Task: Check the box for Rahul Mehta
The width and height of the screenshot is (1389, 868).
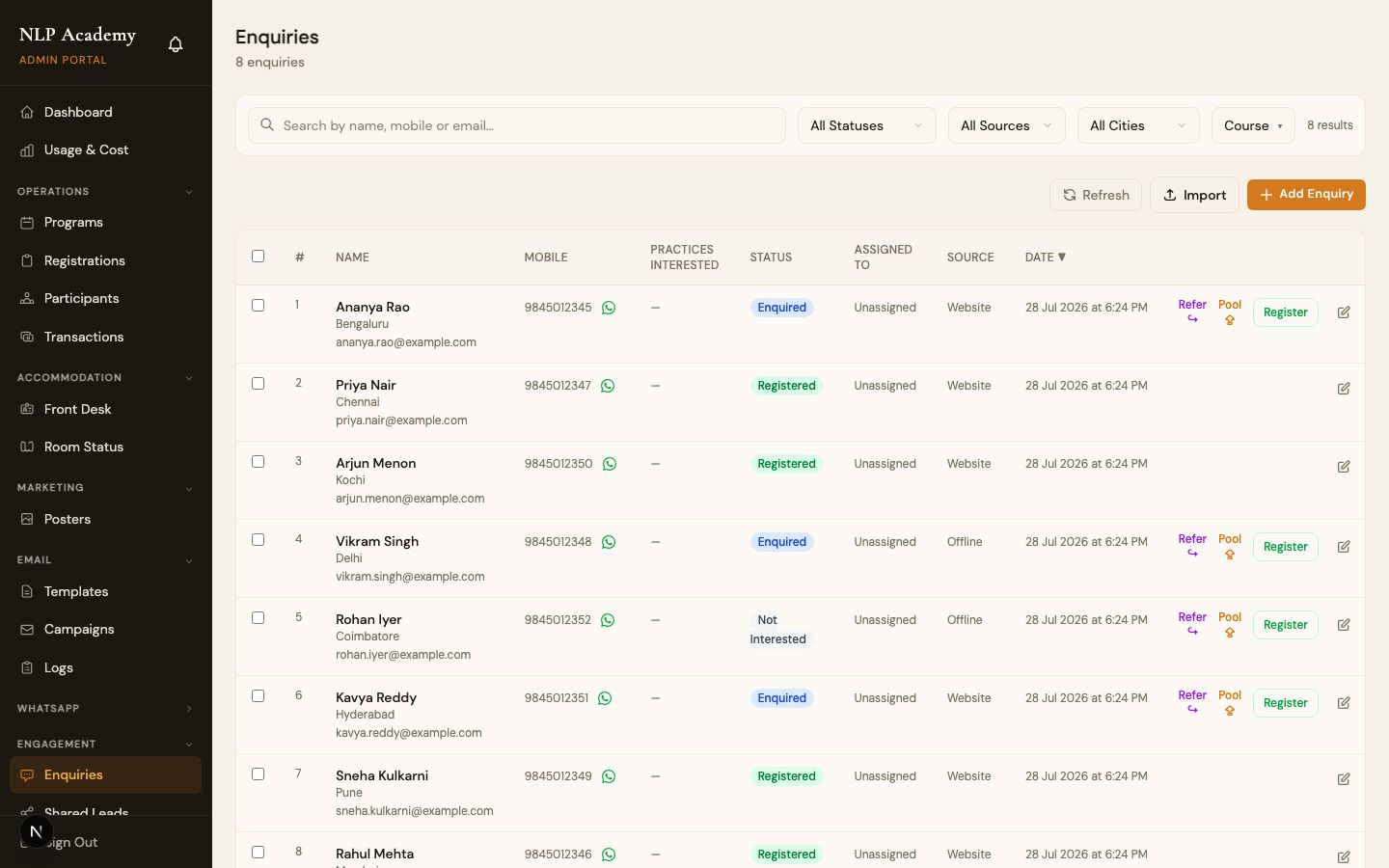Action: click(258, 853)
